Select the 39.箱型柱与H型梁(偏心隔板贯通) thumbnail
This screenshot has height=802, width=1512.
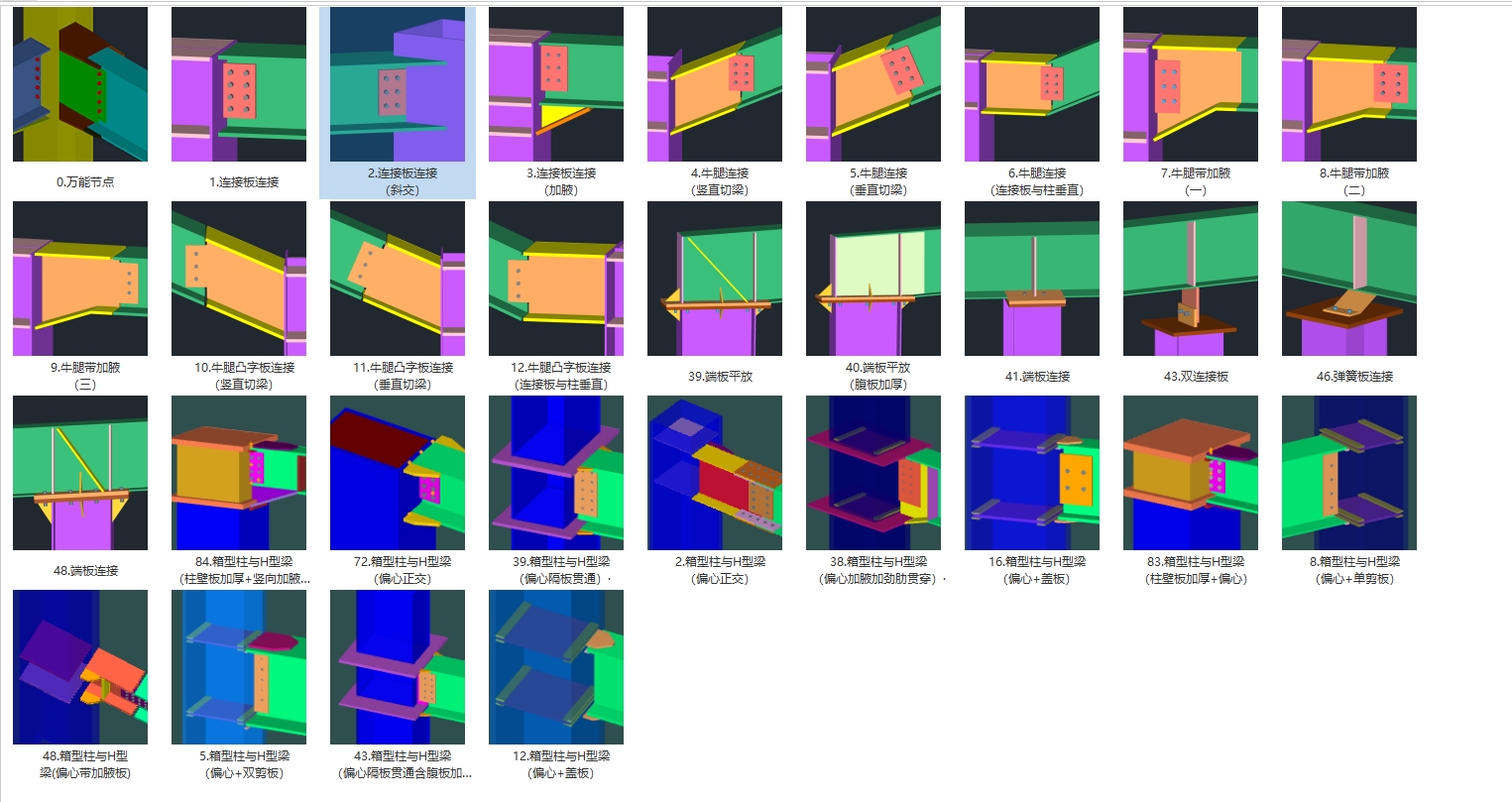[556, 473]
